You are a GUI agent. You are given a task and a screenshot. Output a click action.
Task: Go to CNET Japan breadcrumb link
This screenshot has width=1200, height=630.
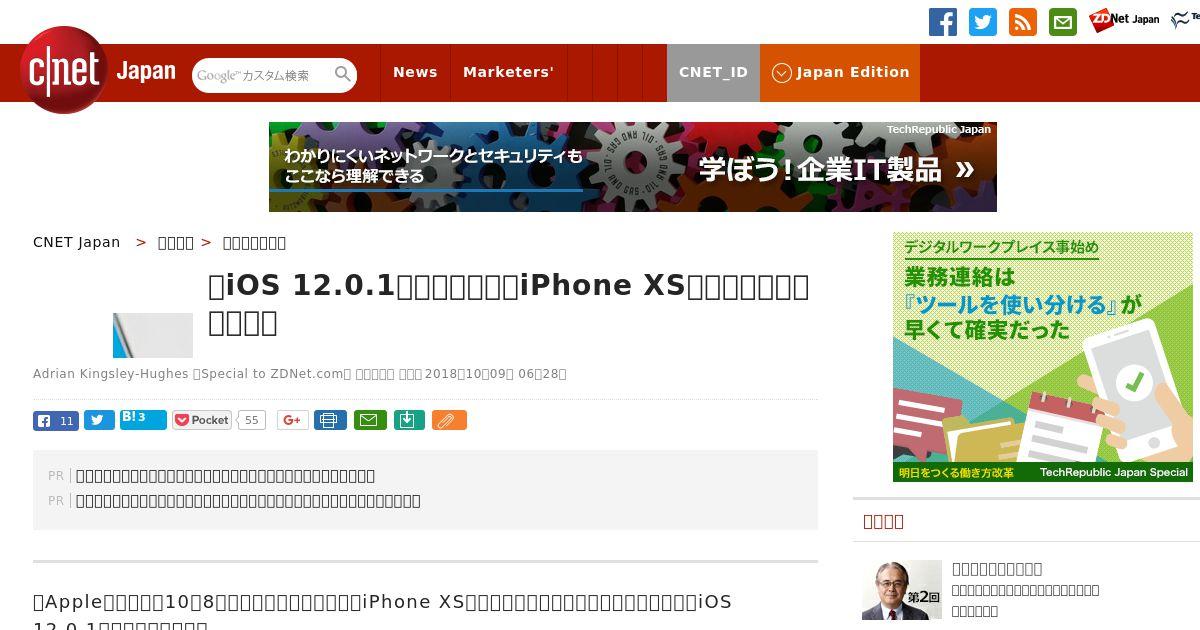[x=77, y=242]
